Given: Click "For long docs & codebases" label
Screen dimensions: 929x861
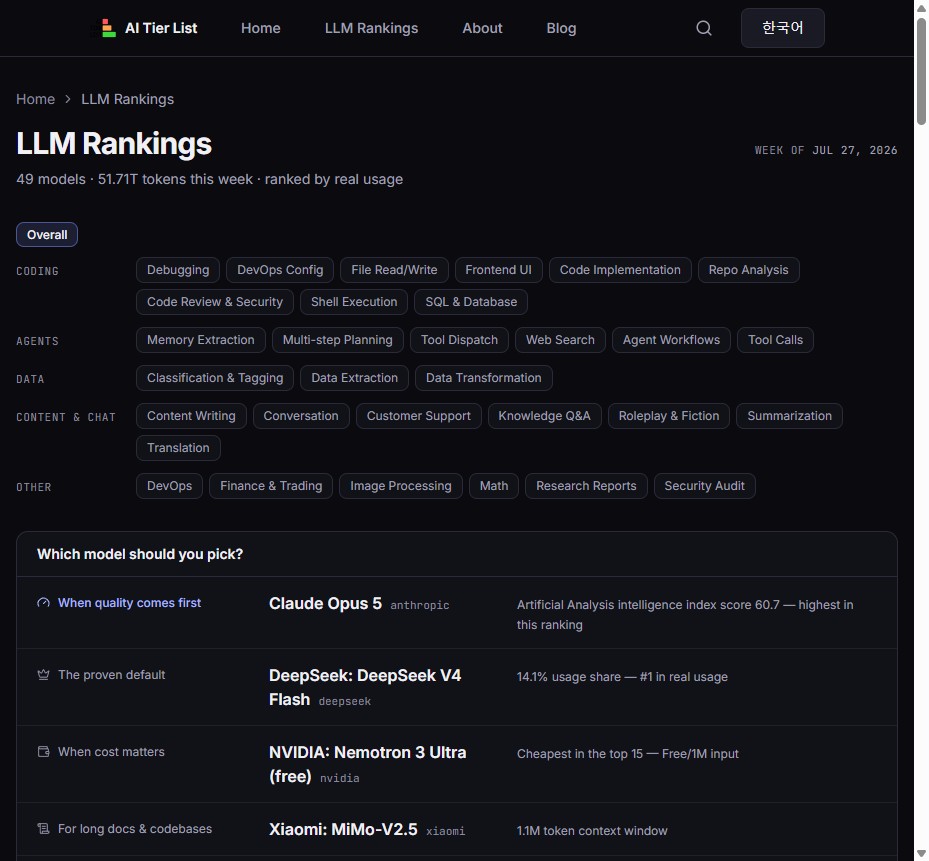Looking at the screenshot, I should 134,829.
